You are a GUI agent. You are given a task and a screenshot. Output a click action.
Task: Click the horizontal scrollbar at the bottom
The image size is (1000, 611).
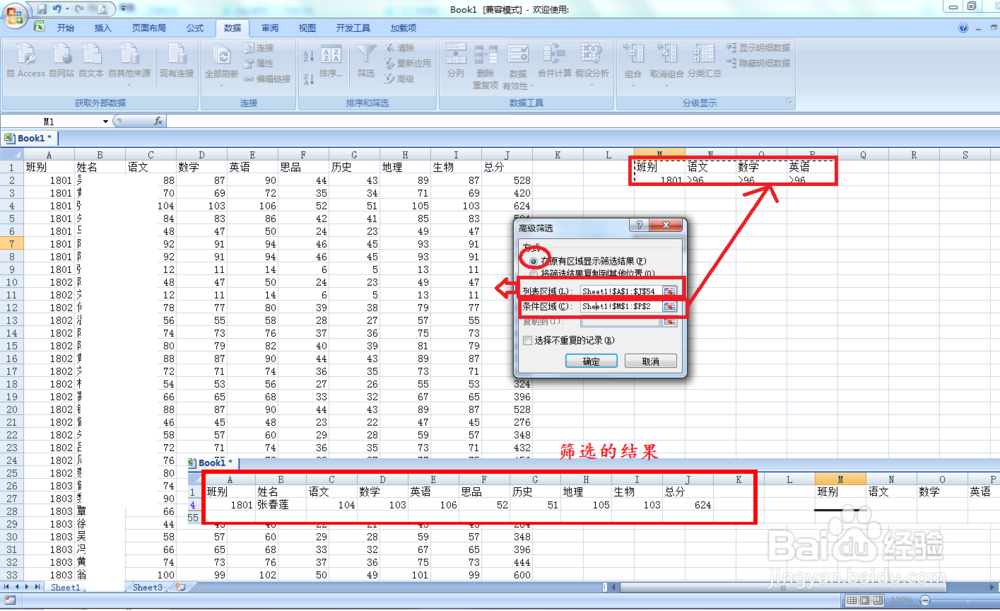pyautogui.click(x=783, y=587)
